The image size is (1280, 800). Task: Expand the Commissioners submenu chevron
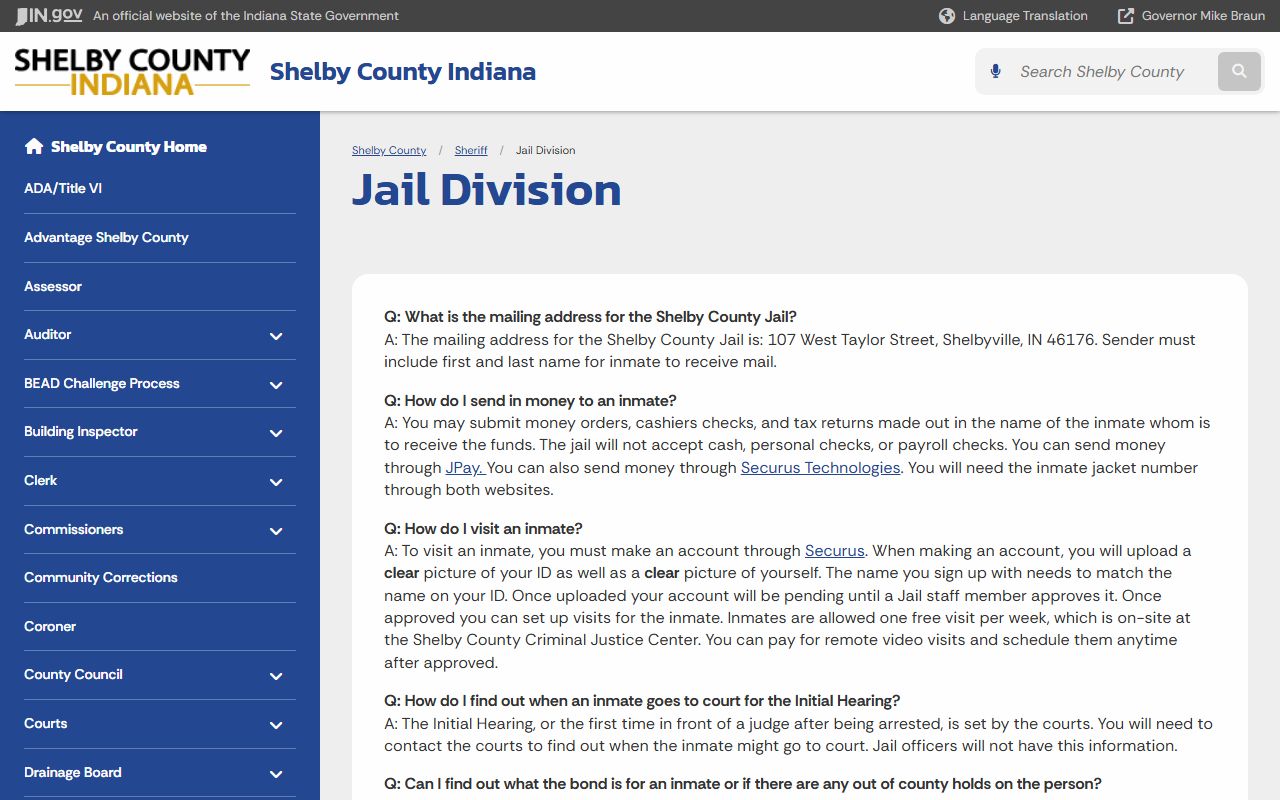276,531
